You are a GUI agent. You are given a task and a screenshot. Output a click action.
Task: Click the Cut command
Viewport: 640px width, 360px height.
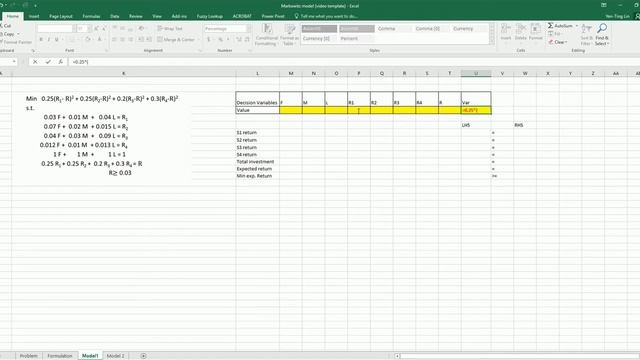click(6, 26)
